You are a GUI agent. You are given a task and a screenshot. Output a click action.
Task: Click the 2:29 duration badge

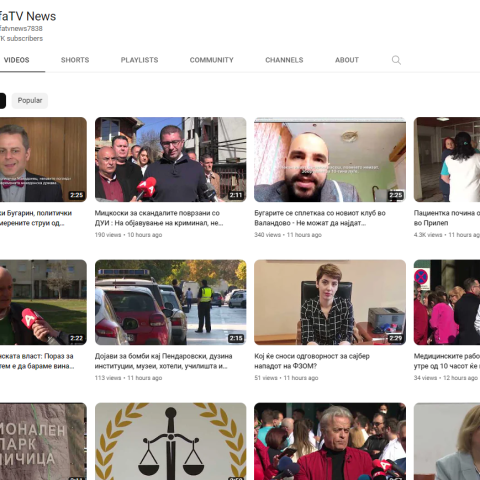[395, 338]
